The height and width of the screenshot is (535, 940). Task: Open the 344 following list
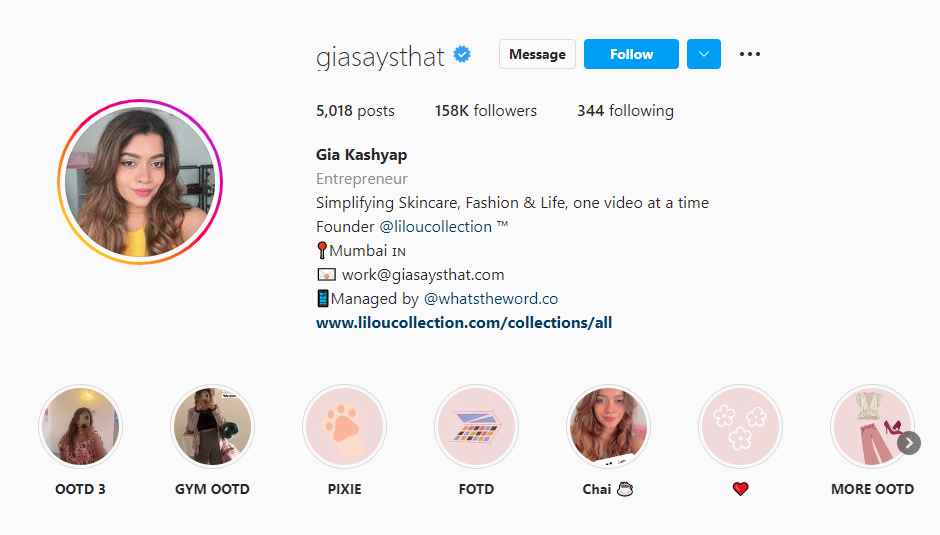[x=625, y=111]
